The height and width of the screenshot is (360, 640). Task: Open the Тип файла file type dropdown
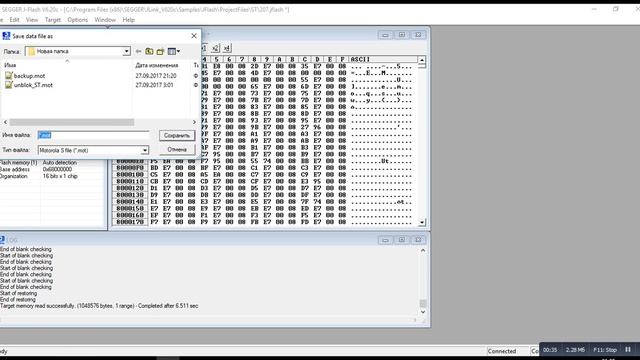coord(144,150)
